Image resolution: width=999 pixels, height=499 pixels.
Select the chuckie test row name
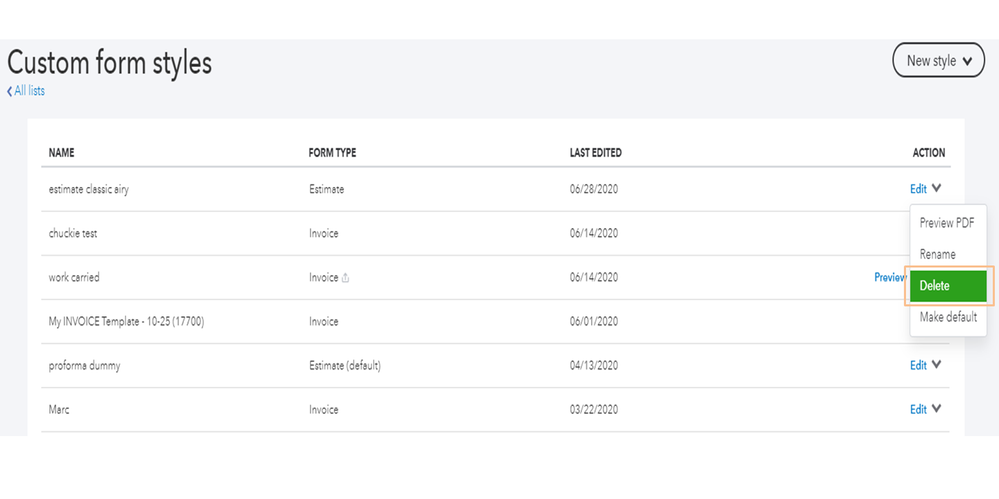click(73, 233)
